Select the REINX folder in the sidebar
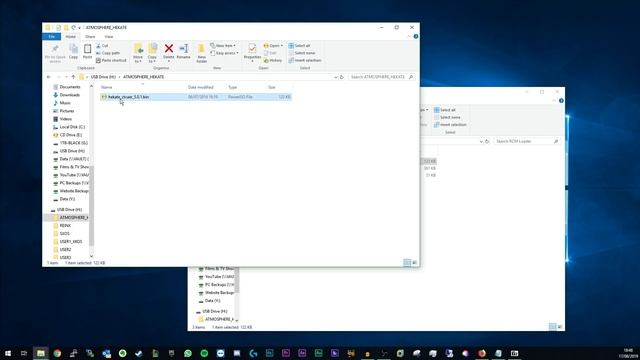Screen dimensions: 640x360 (x=62, y=225)
